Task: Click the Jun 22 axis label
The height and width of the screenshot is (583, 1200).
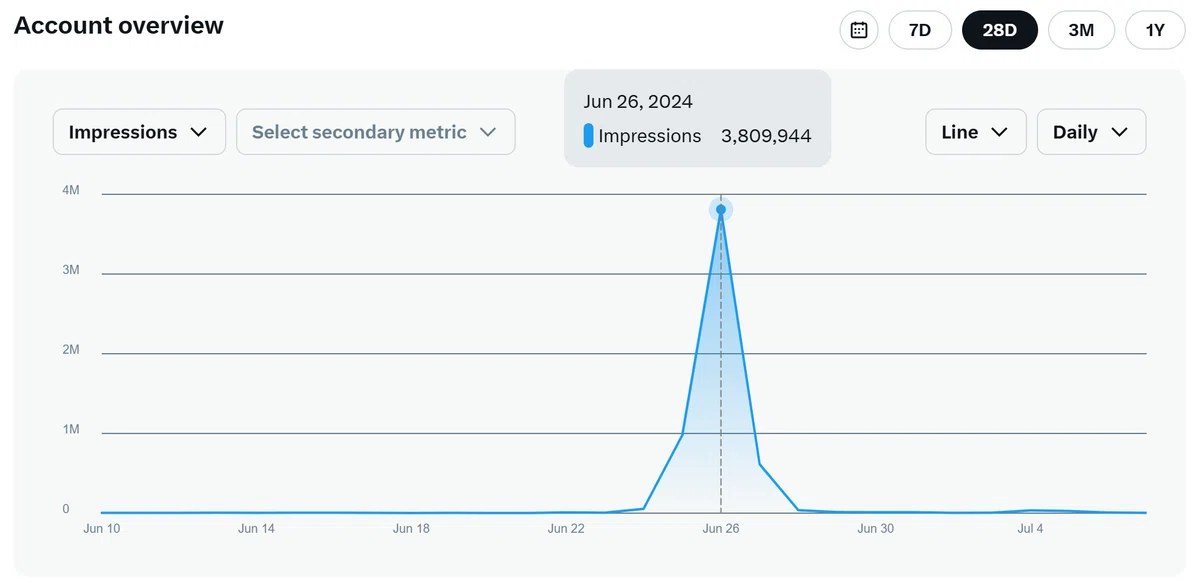Action: pyautogui.click(x=566, y=529)
